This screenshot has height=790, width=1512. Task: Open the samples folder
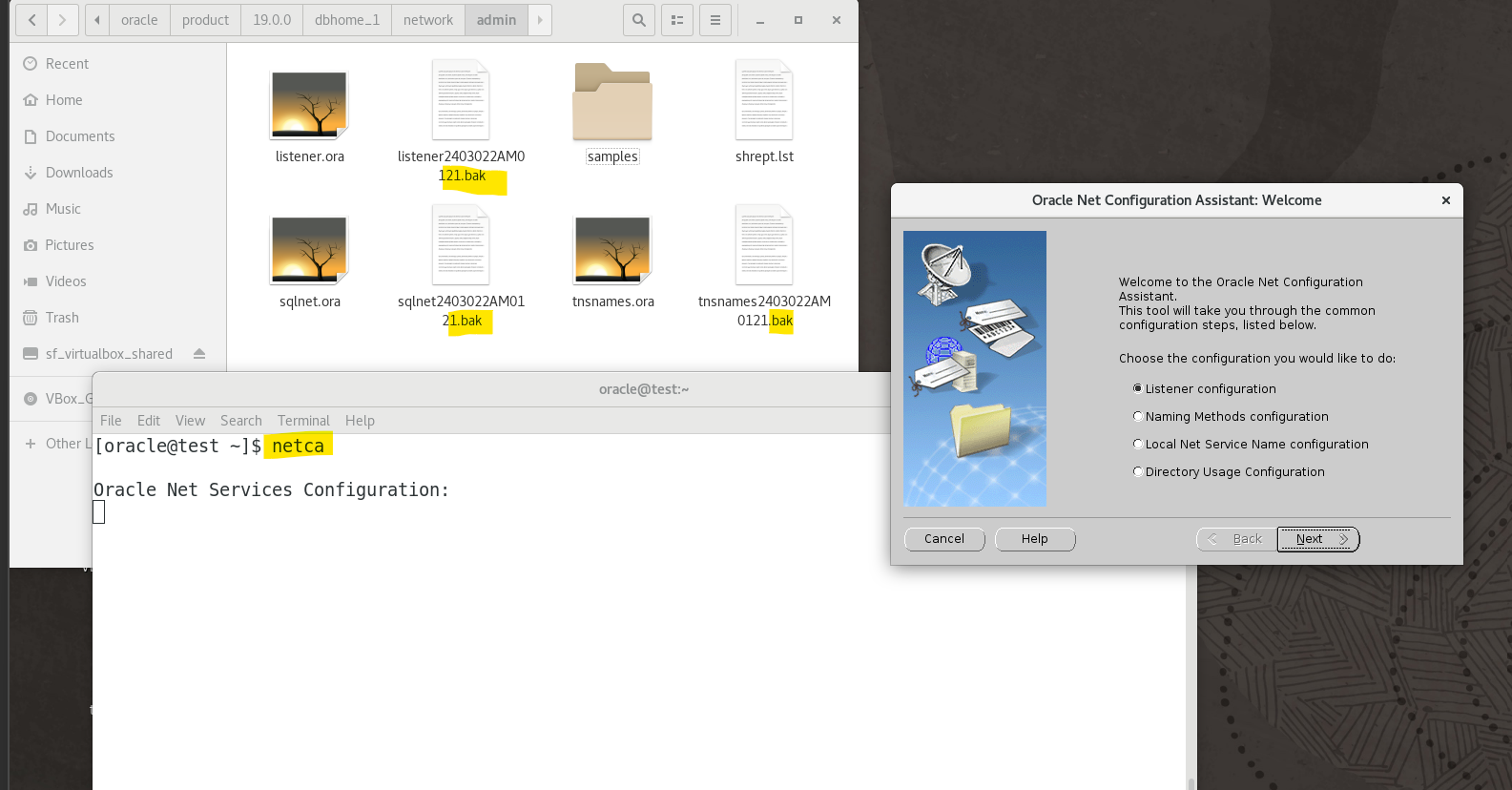pyautogui.click(x=612, y=102)
